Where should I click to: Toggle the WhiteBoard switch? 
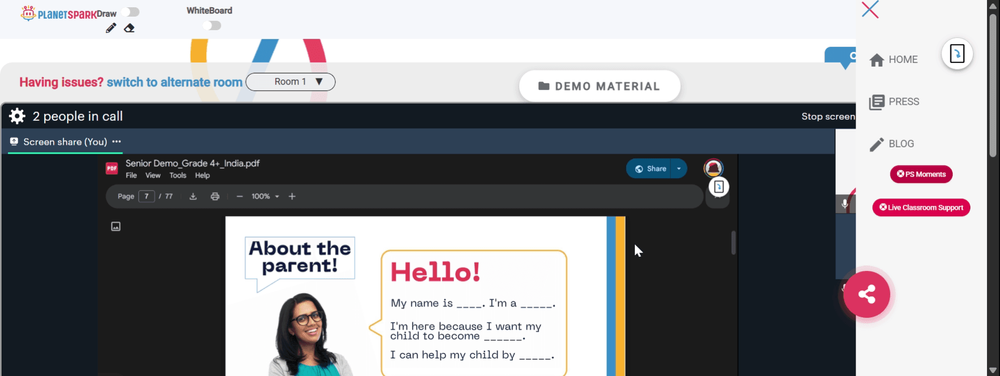pos(212,25)
